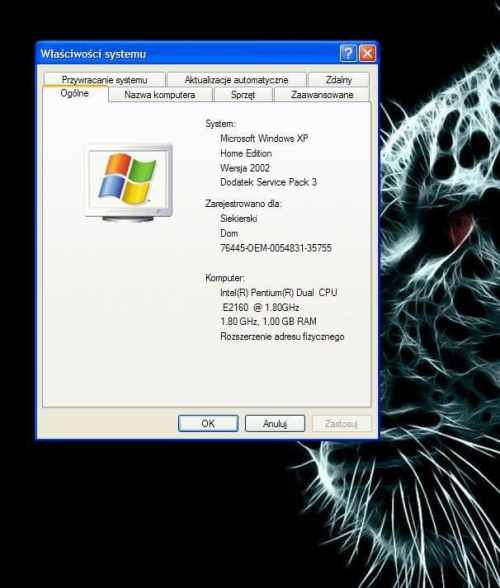Click the Windows XP logo monitor image
The image size is (500, 588).
coord(129,183)
